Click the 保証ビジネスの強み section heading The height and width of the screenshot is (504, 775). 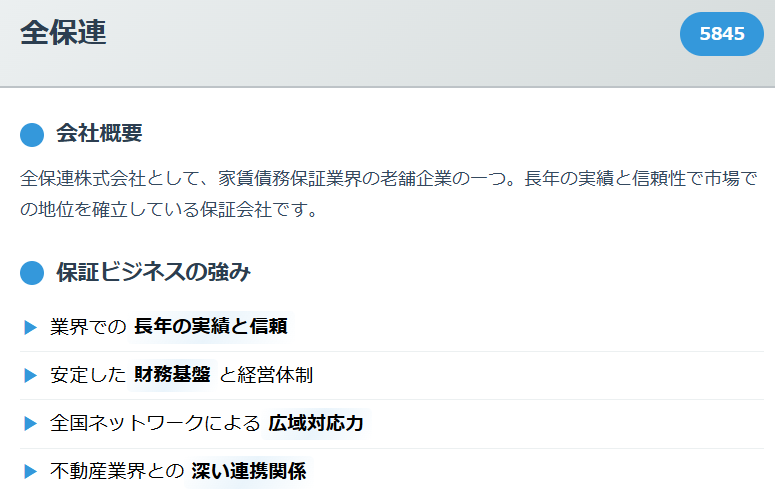click(x=154, y=272)
